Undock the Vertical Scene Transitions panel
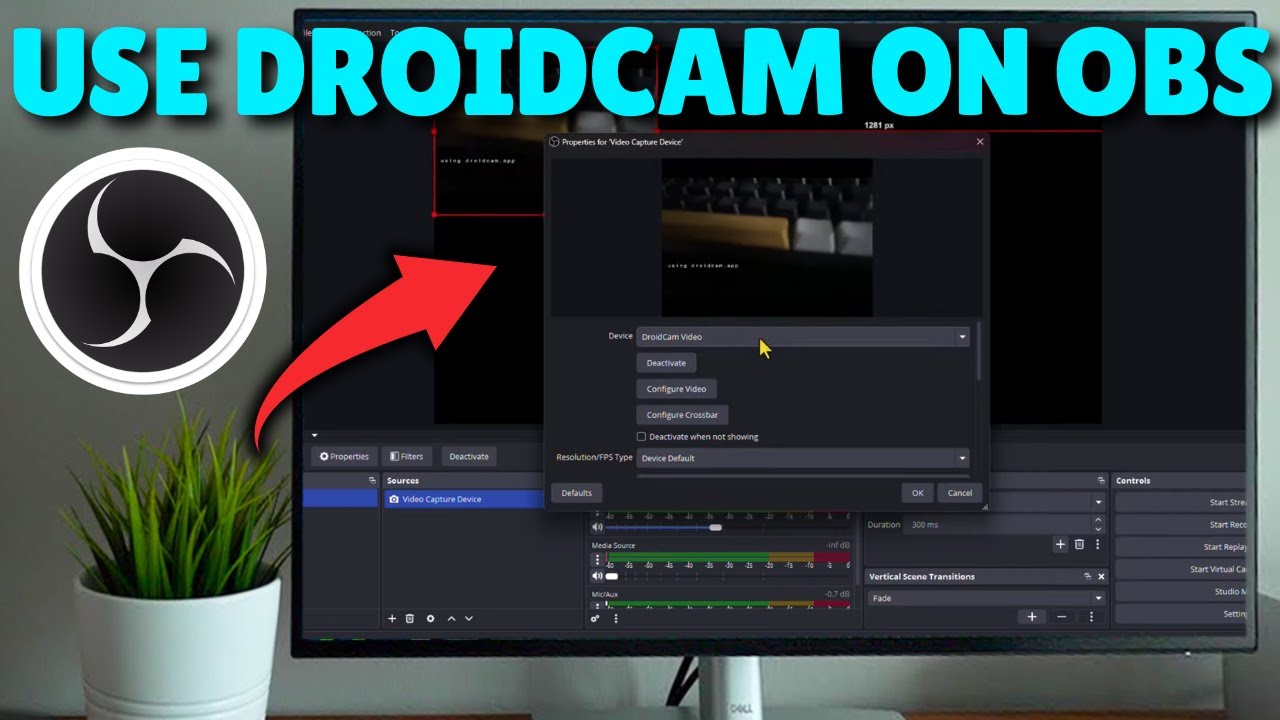The width and height of the screenshot is (1280, 720). [x=1087, y=577]
